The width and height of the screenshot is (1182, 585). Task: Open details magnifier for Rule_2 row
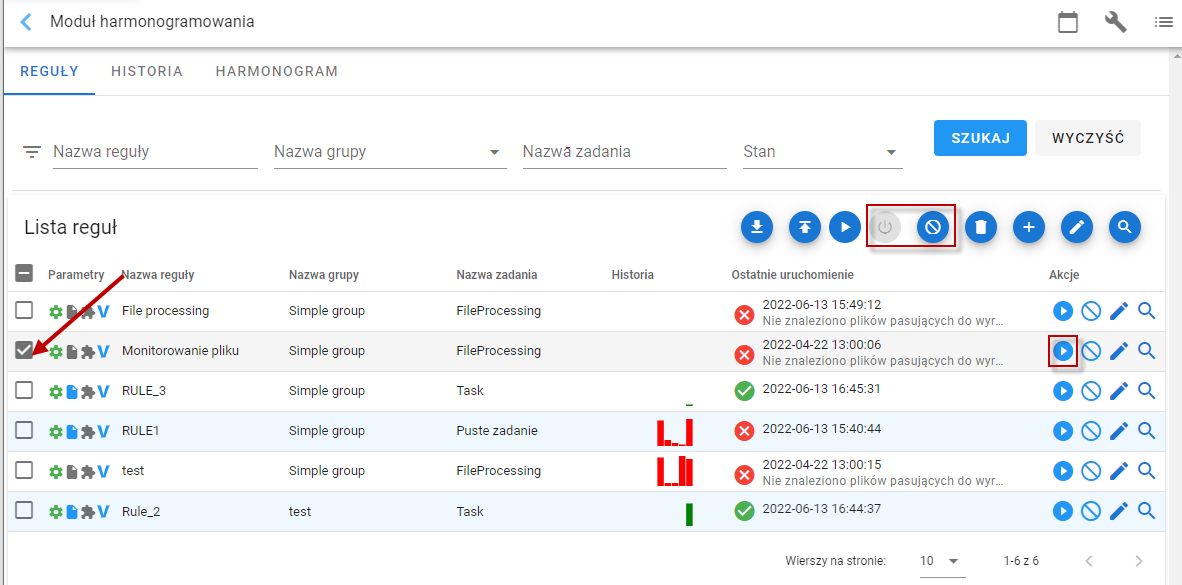[x=1147, y=510]
